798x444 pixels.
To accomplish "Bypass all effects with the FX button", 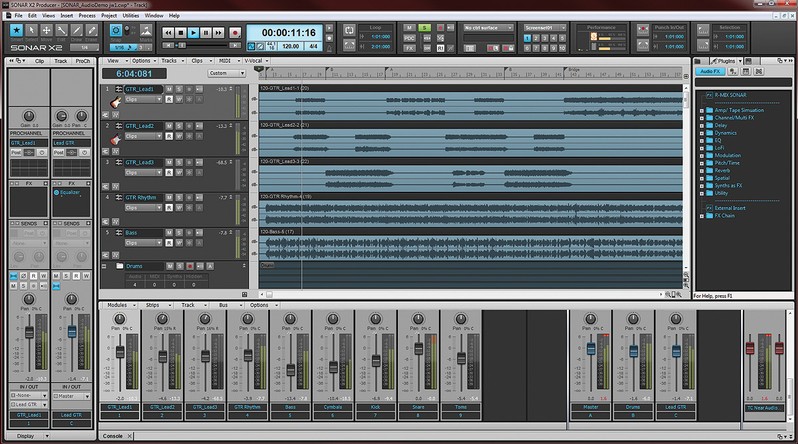I will pyautogui.click(x=409, y=48).
